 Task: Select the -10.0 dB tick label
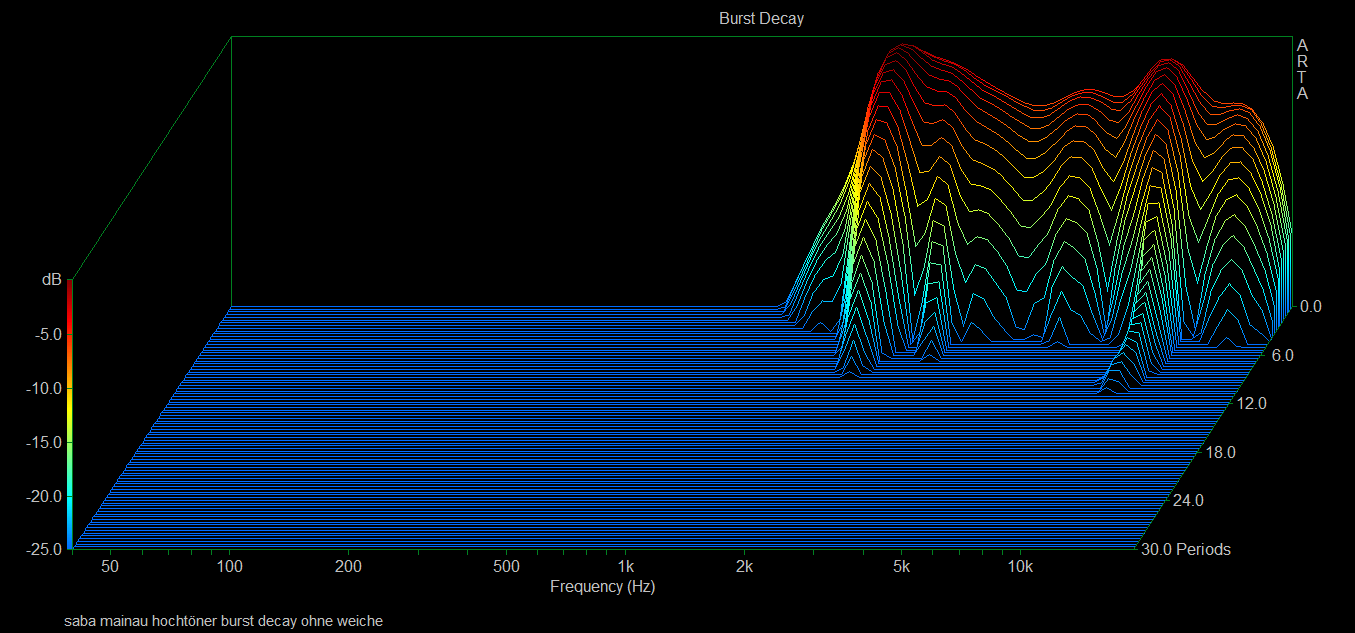42,388
